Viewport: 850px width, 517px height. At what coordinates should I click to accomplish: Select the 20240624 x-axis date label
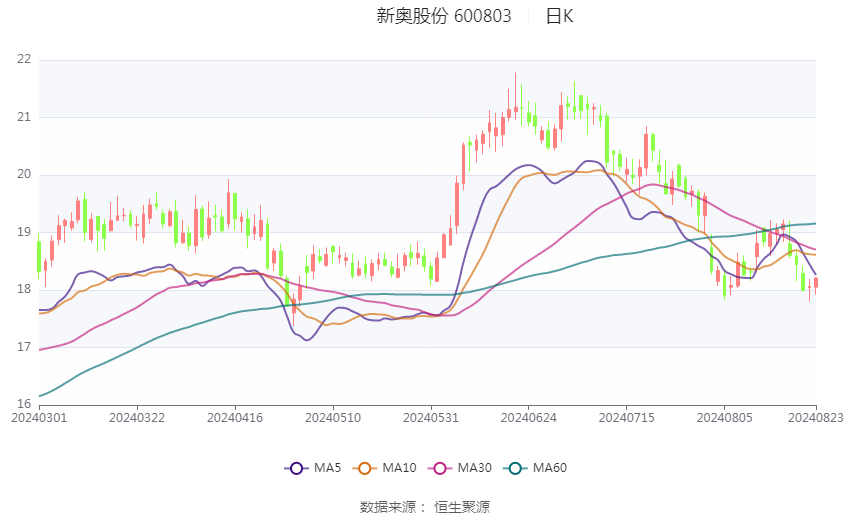[528, 416]
